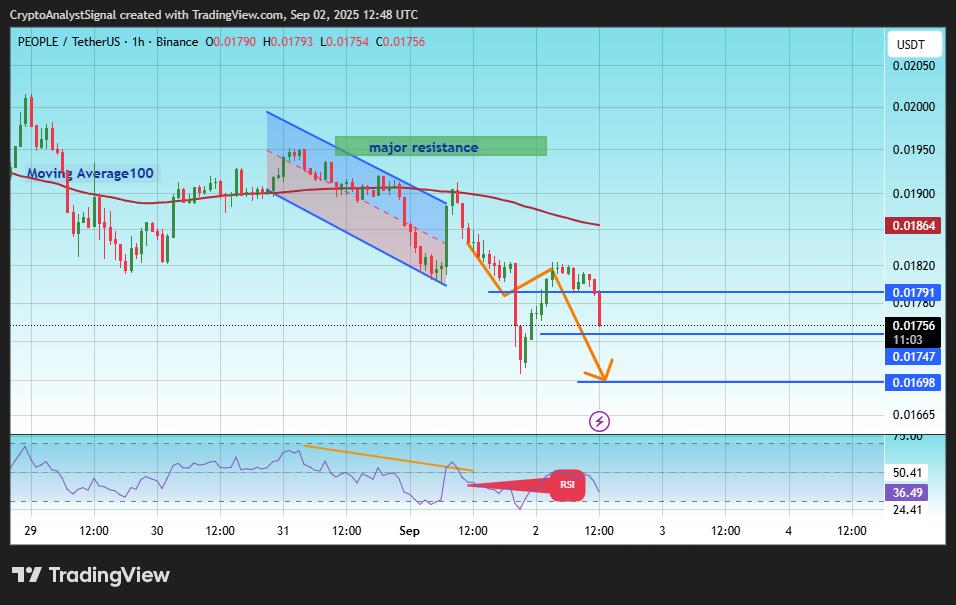This screenshot has width=956, height=605.
Task: Click the current price 0.01756 countdown label
Action: pyautogui.click(x=913, y=333)
